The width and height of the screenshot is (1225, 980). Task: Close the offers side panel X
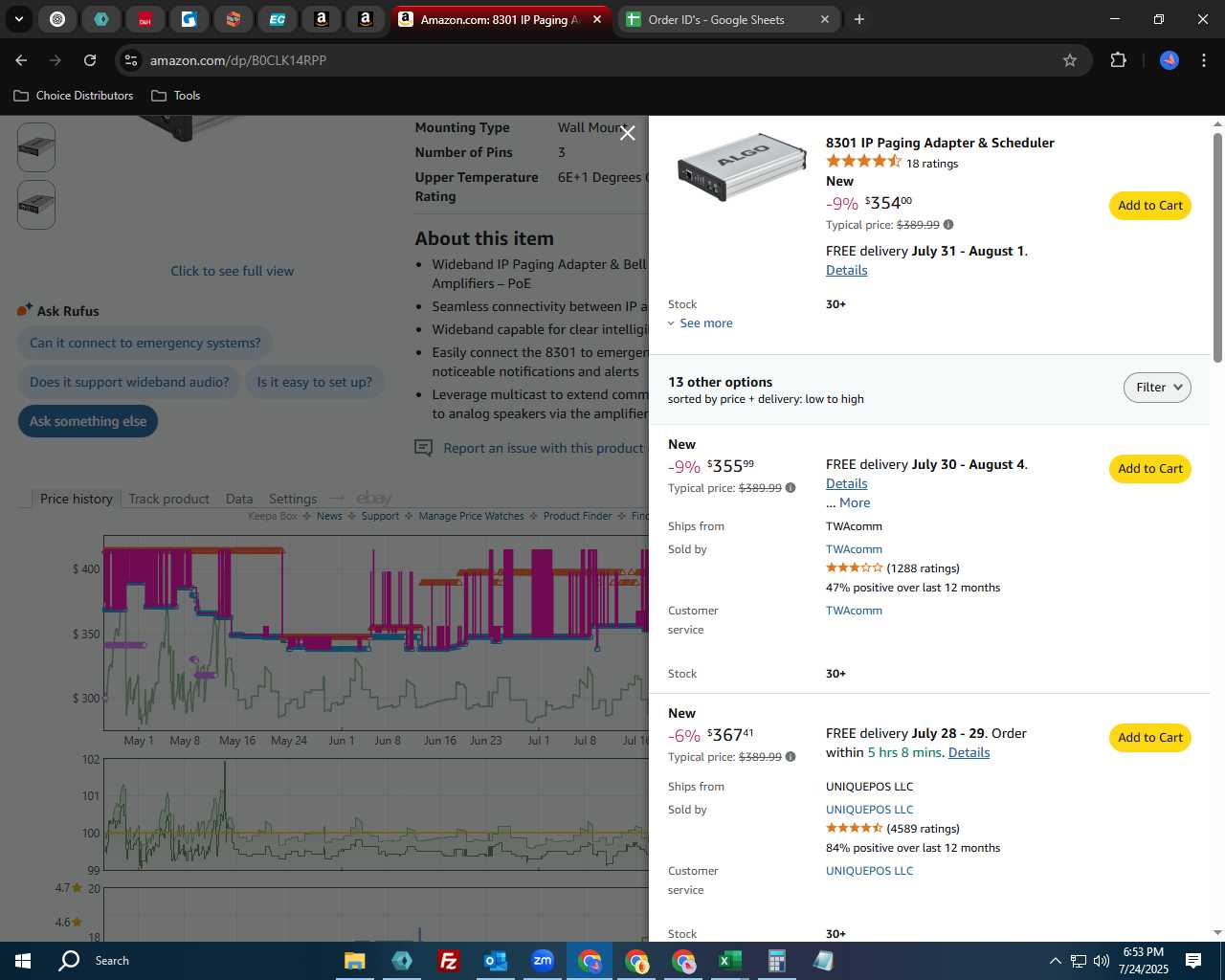point(627,133)
